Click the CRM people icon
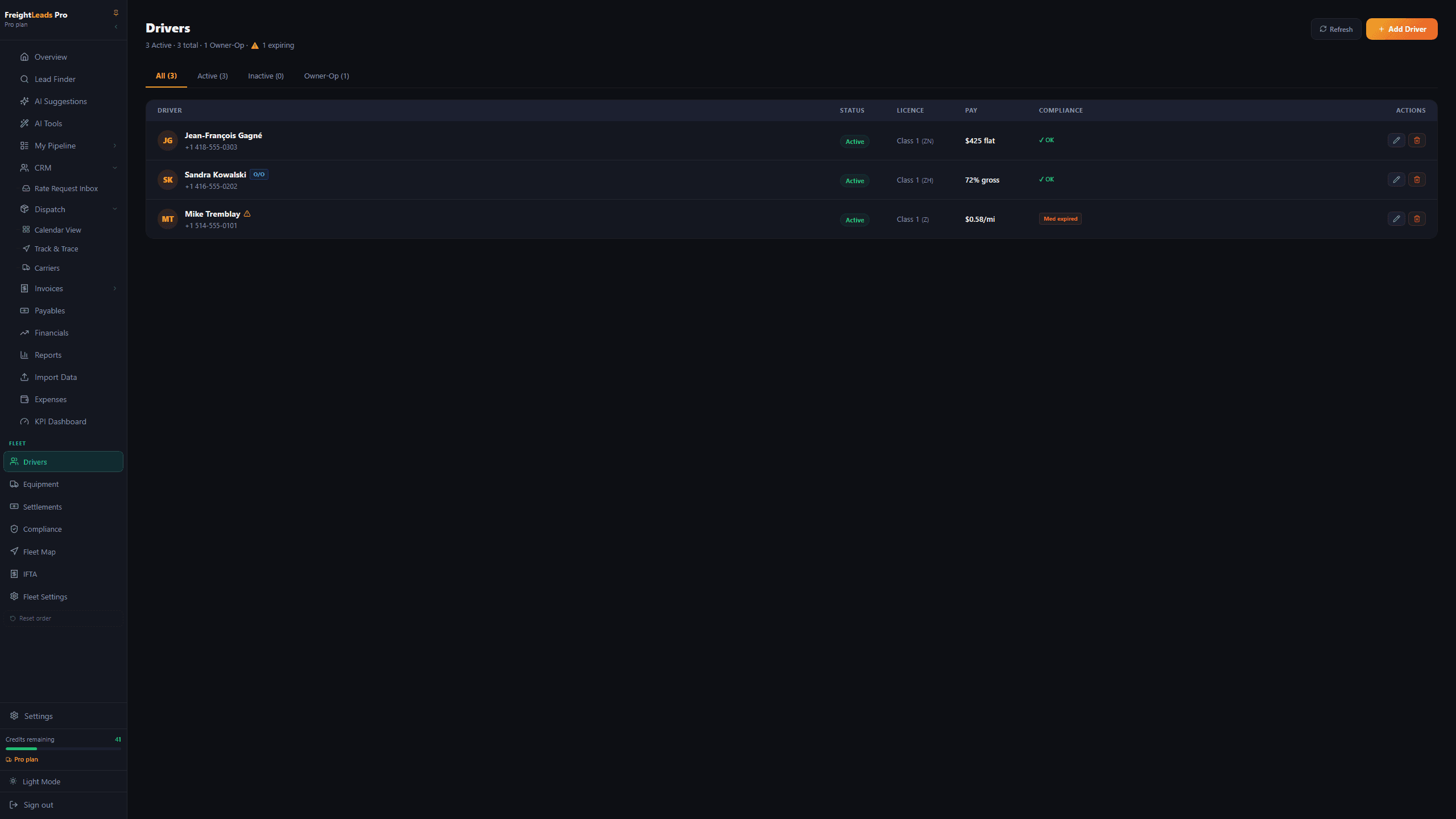 24,168
